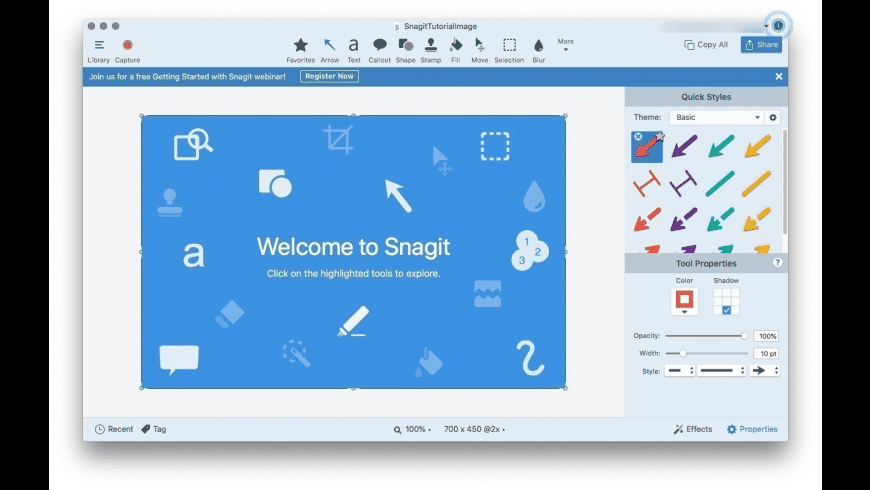The height and width of the screenshot is (490, 870).
Task: Expand the More tools menu
Action: (x=565, y=44)
